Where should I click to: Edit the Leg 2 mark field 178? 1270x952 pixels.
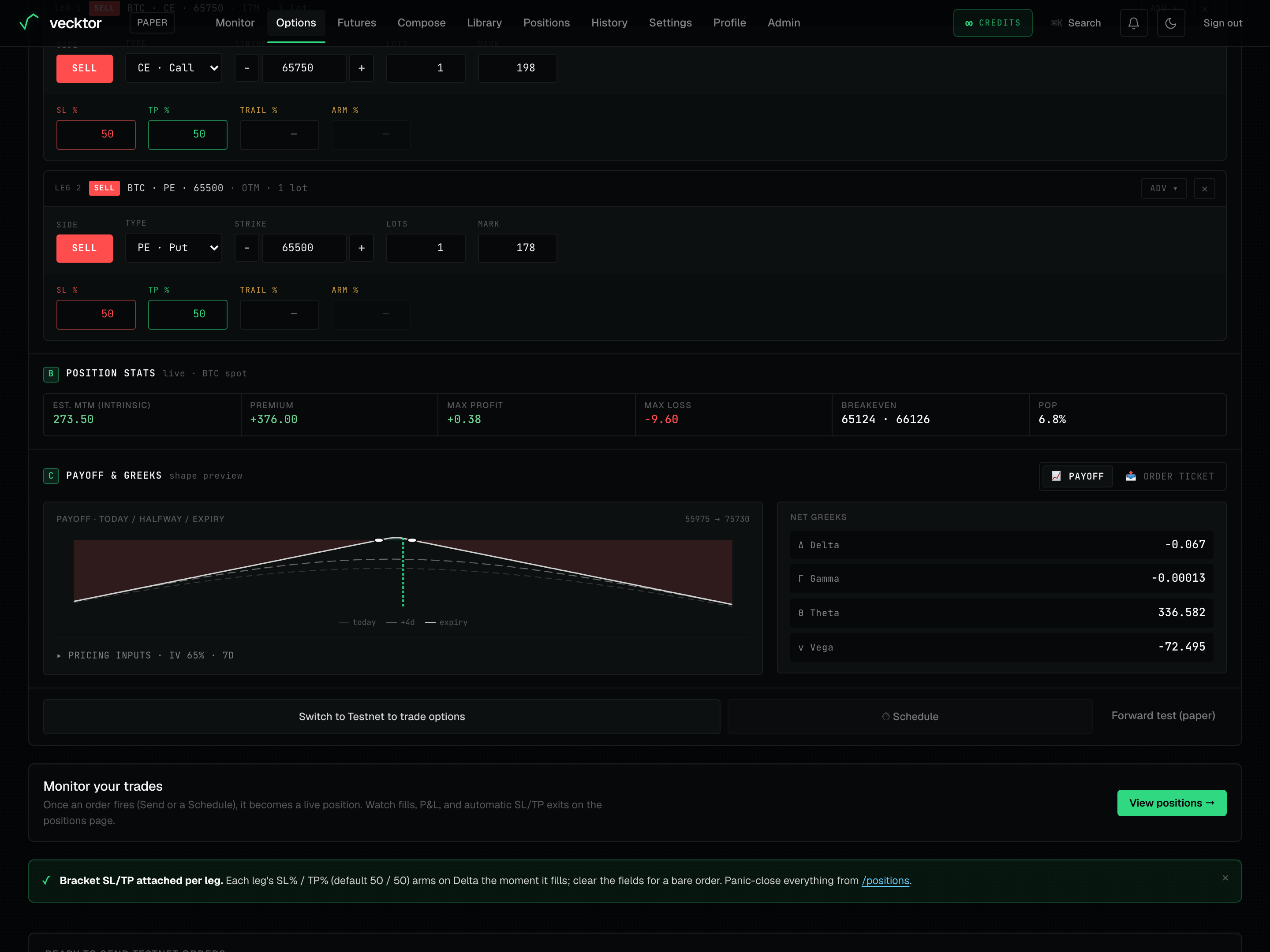(x=517, y=248)
